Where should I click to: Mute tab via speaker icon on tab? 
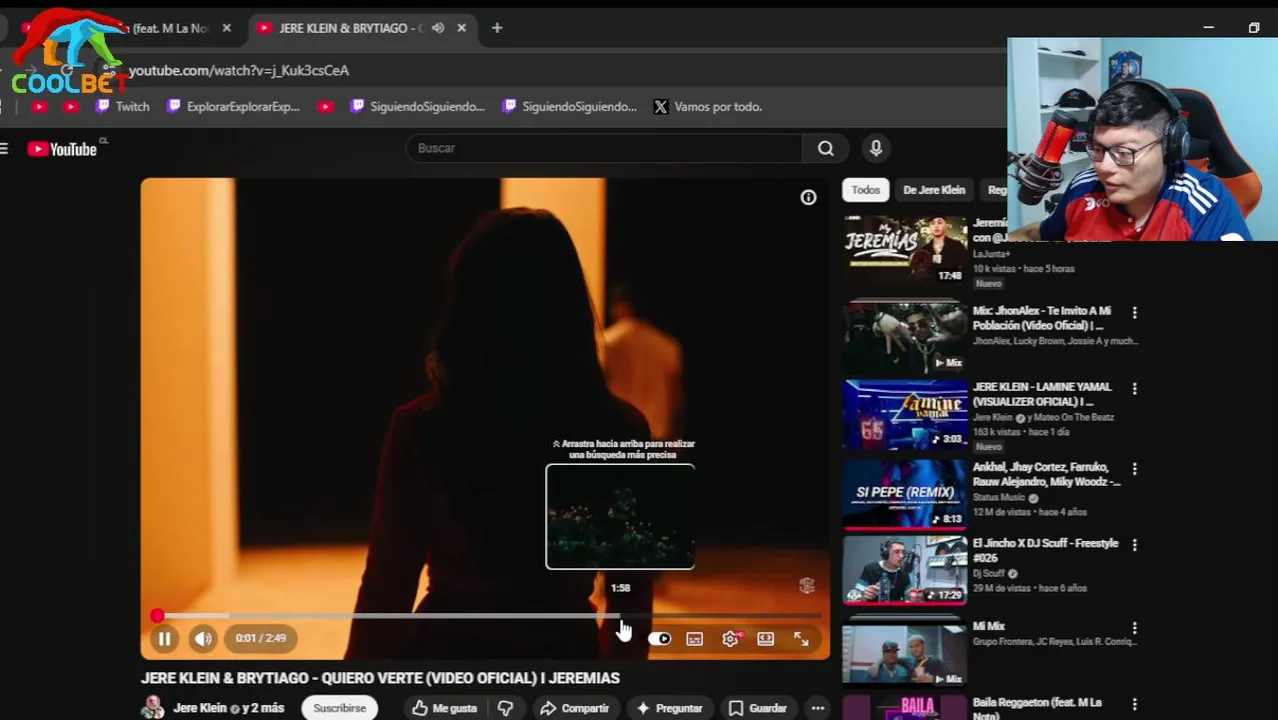[438, 28]
